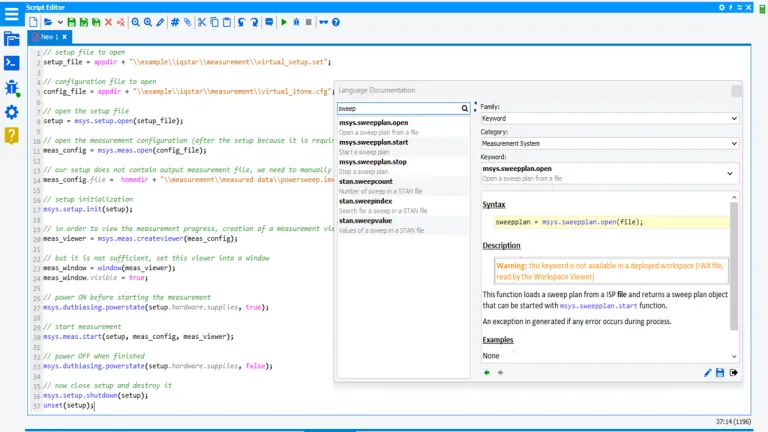The height and width of the screenshot is (432, 768).
Task: Save the current script
Action: (x=72, y=22)
